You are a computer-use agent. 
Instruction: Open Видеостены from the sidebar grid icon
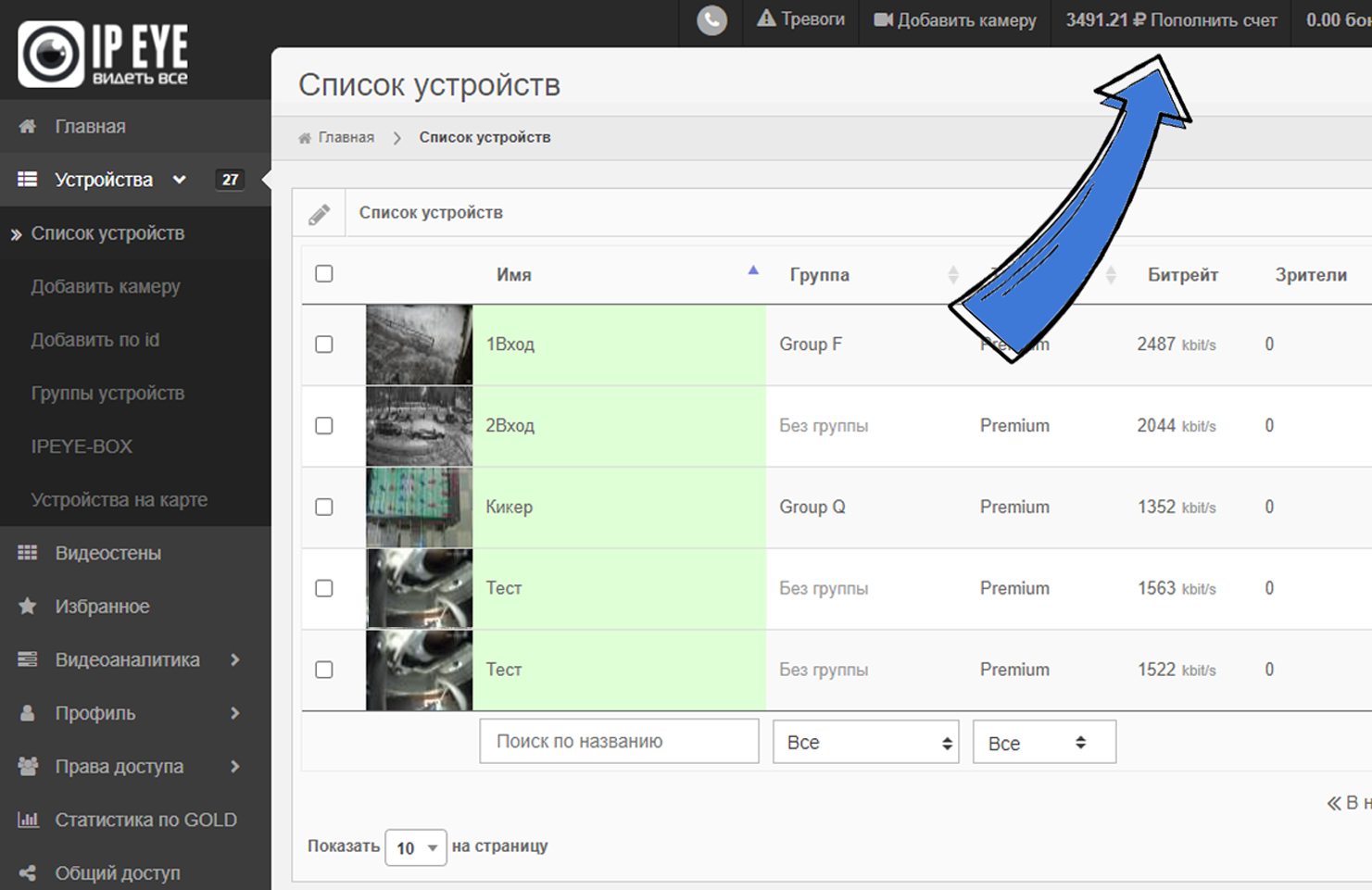[x=28, y=552]
